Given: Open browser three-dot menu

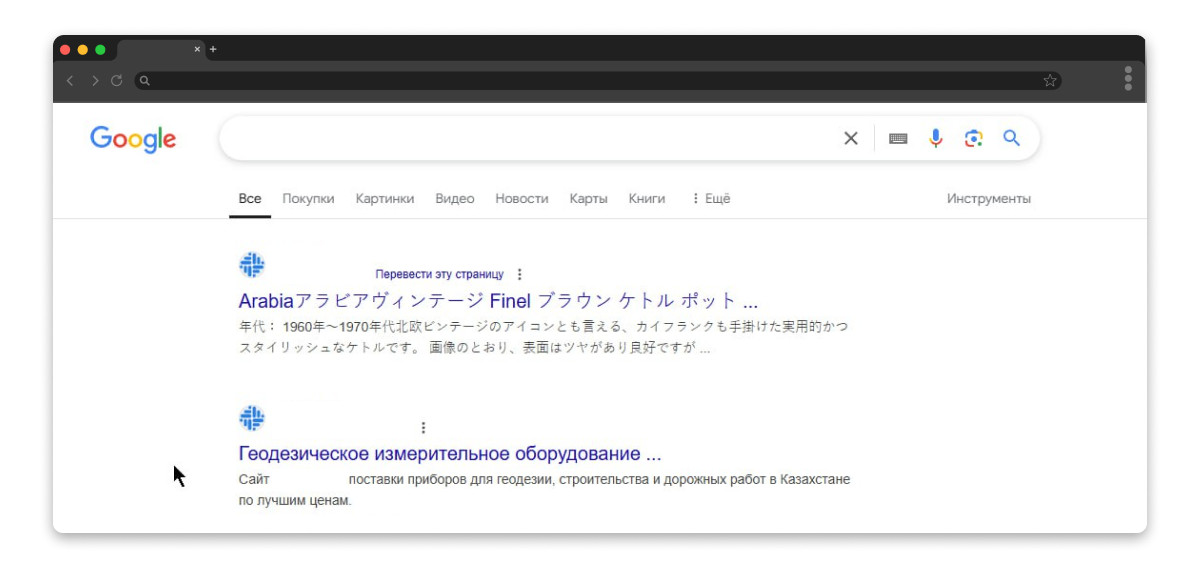Looking at the screenshot, I should click(x=1128, y=79).
